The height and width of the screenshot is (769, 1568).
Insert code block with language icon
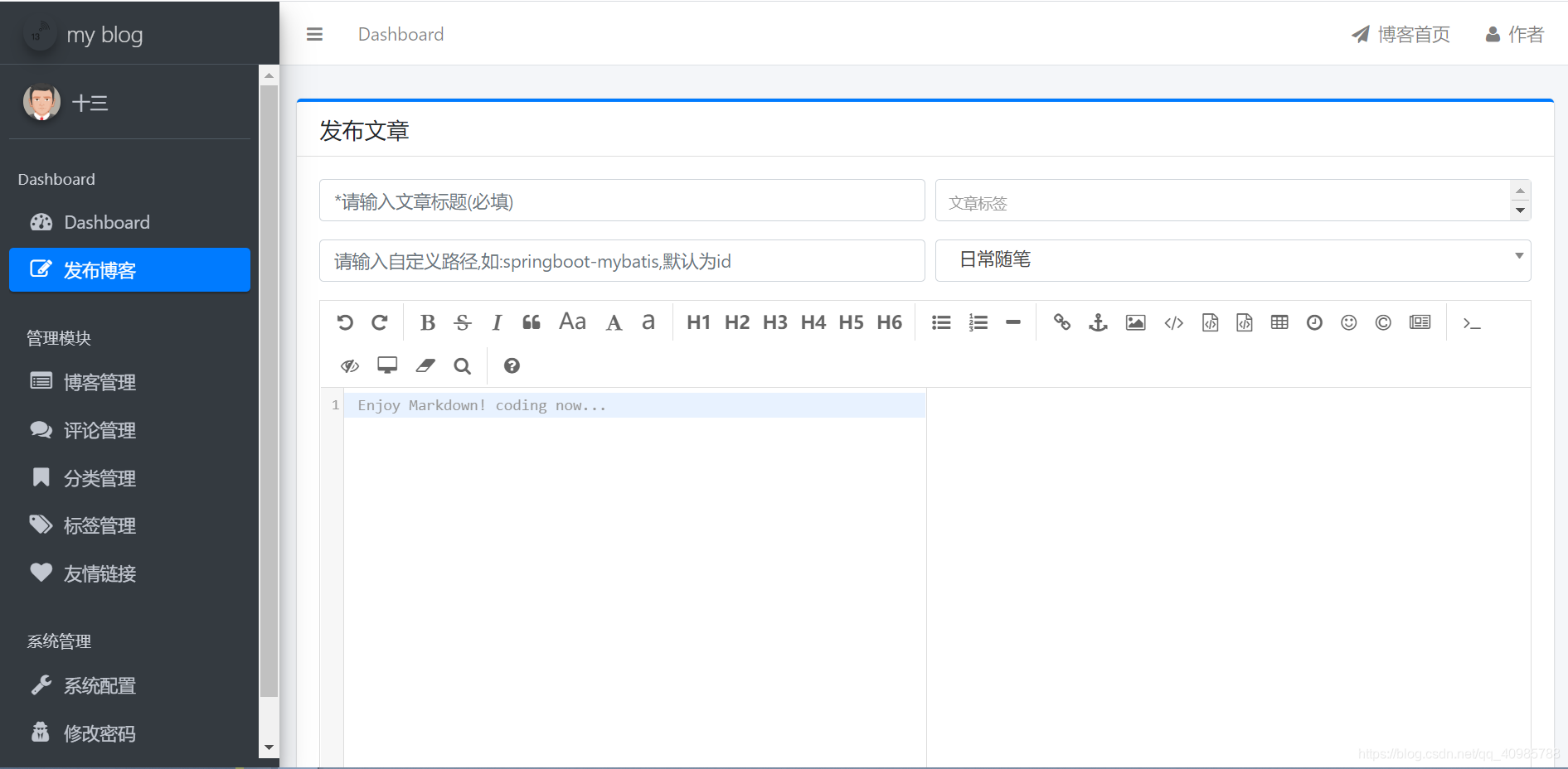coord(1245,322)
